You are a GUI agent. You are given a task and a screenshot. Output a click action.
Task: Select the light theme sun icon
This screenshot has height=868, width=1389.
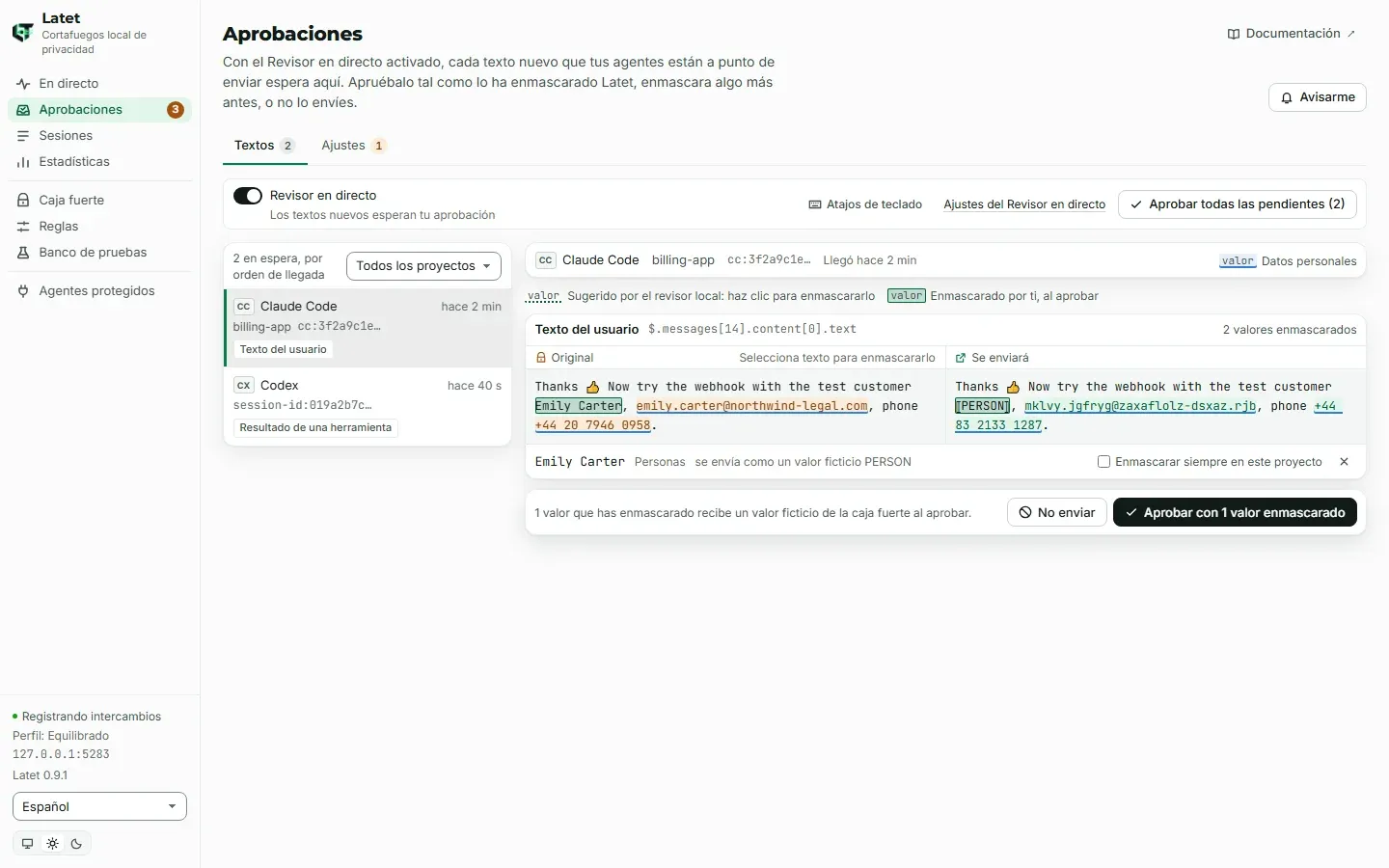pyautogui.click(x=52, y=843)
